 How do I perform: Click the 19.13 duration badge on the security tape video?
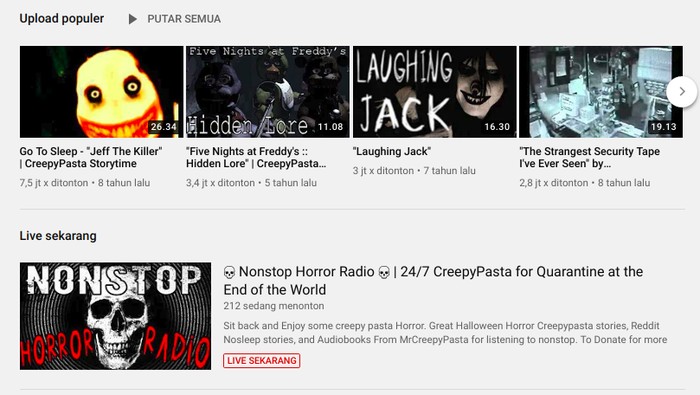(x=663, y=127)
